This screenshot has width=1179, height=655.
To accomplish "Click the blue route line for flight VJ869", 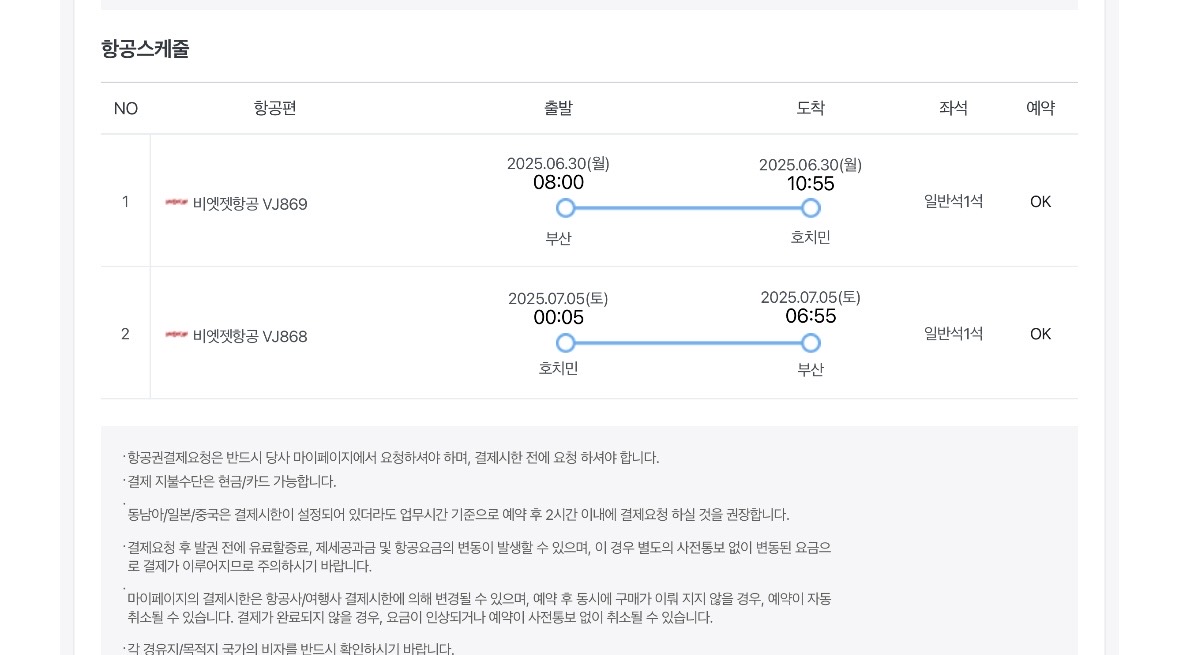I will pyautogui.click(x=688, y=208).
